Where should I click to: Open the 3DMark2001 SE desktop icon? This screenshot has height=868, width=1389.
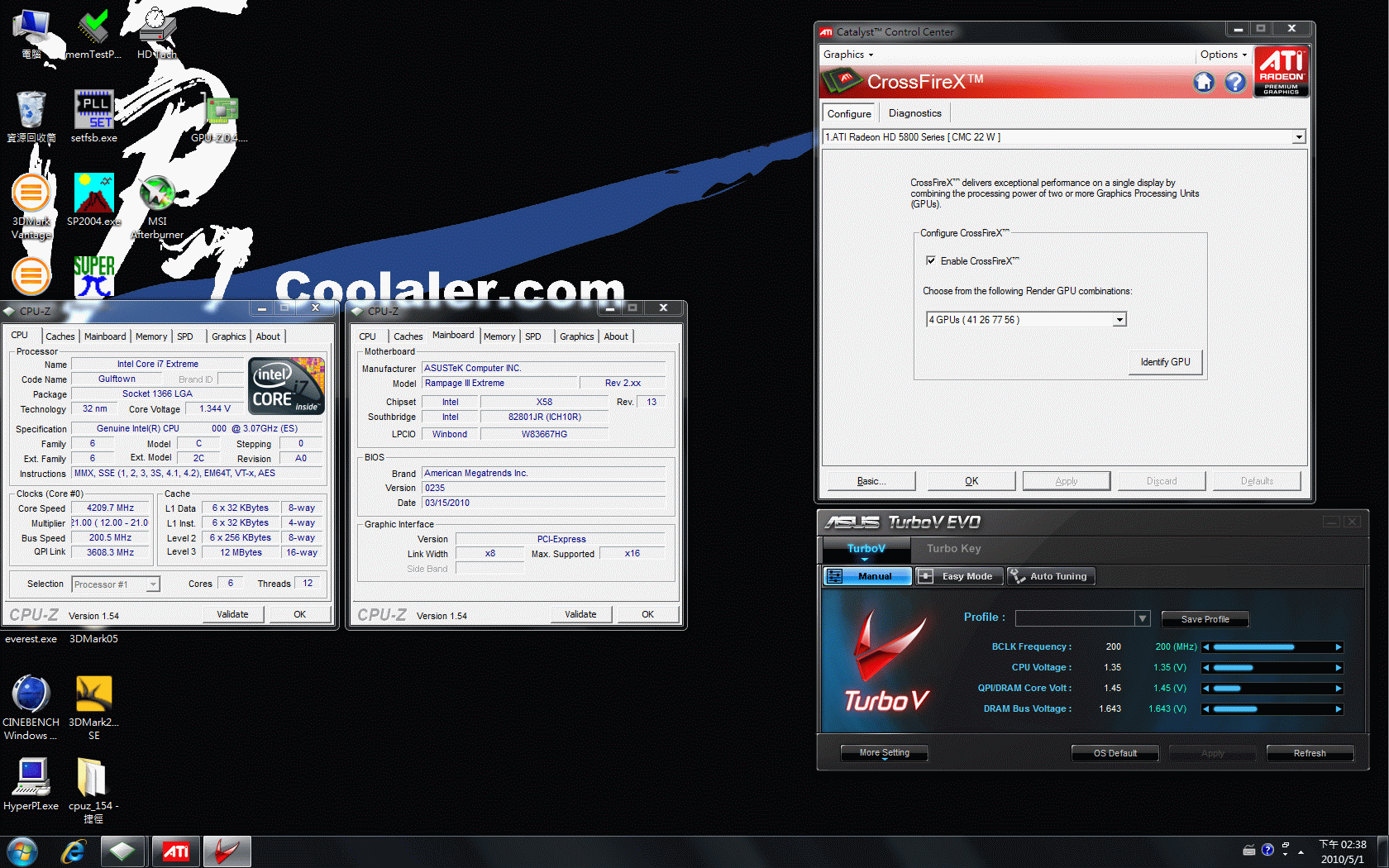tap(93, 708)
